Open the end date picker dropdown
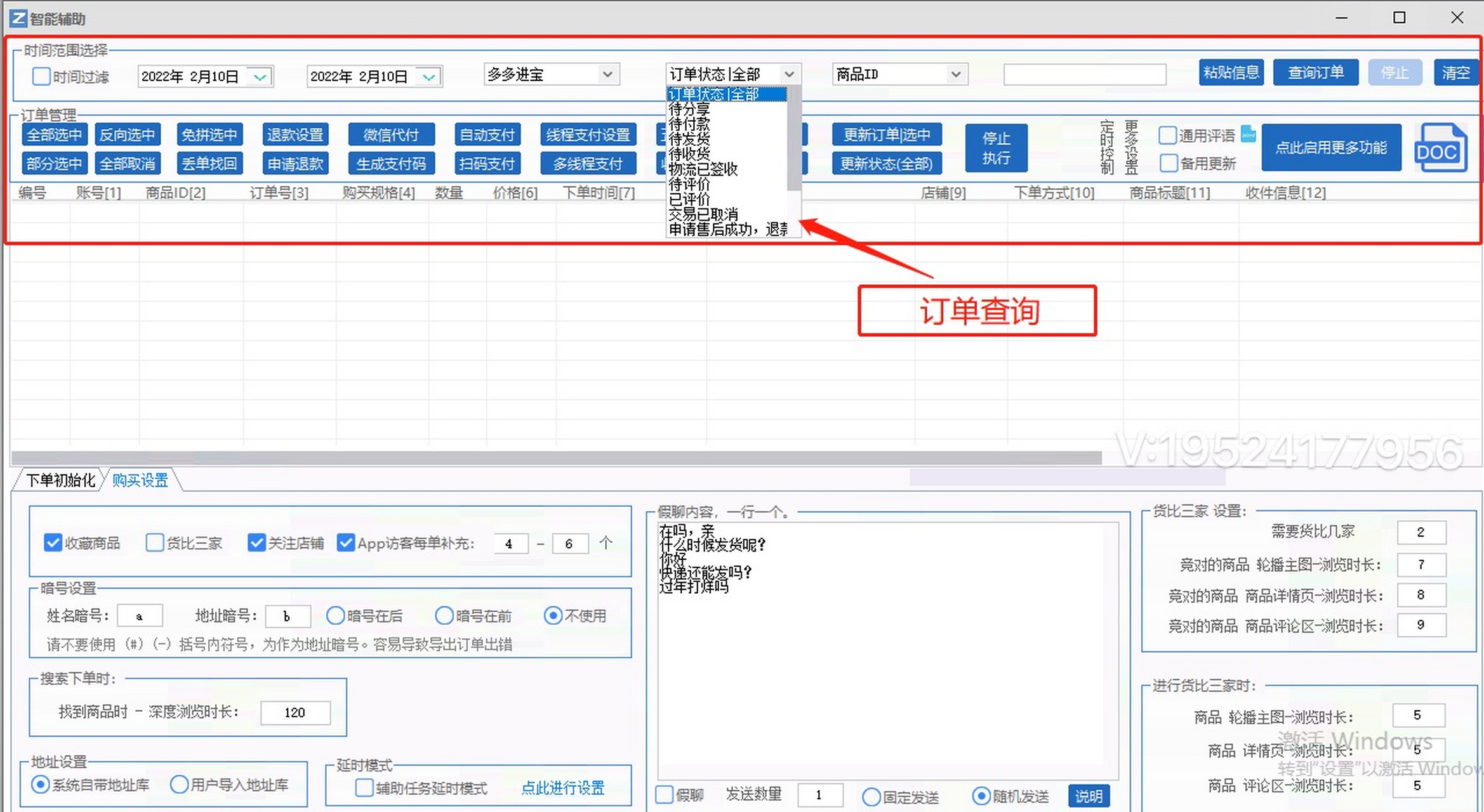The image size is (1484, 812). click(x=429, y=77)
